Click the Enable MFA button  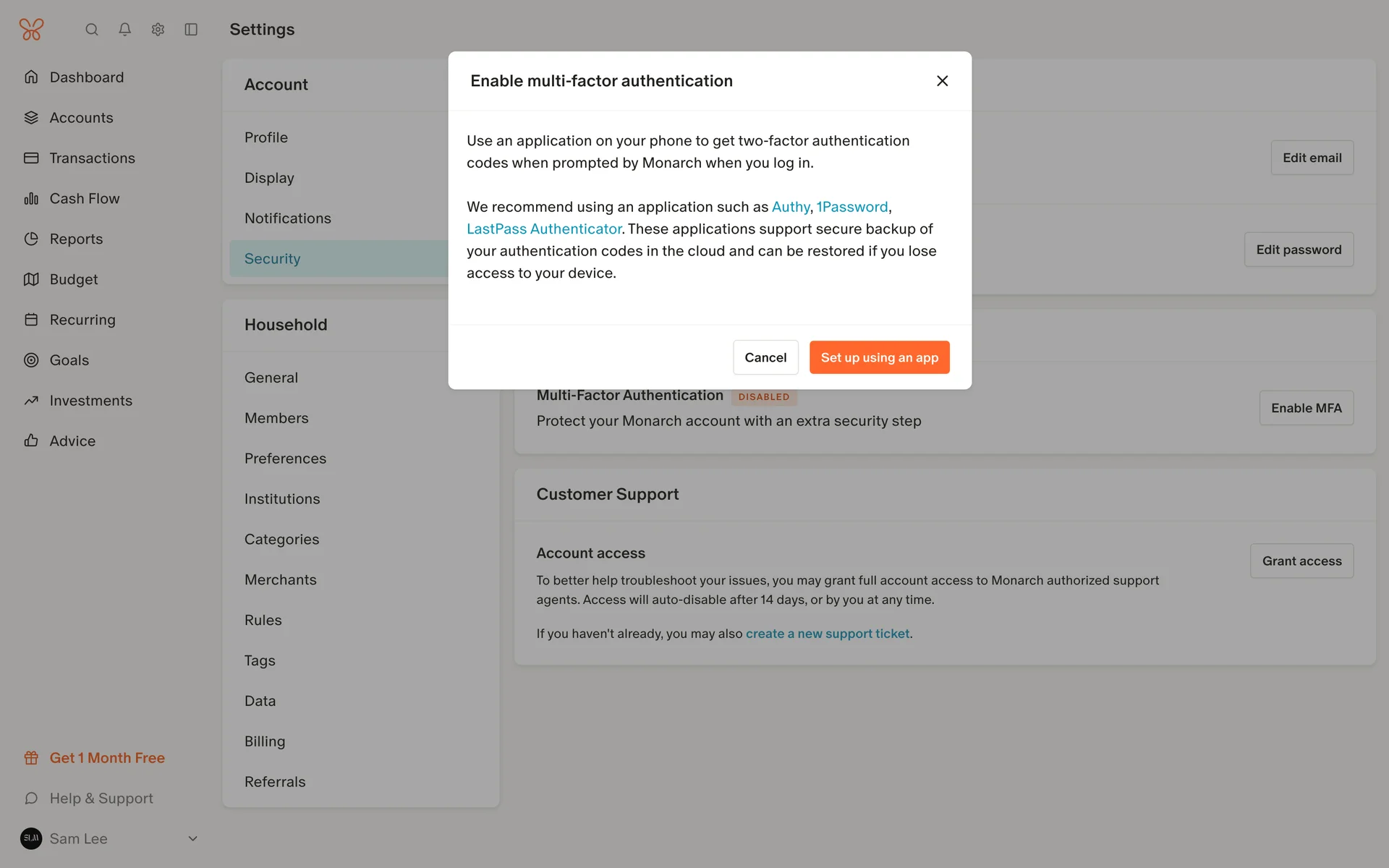[1306, 408]
